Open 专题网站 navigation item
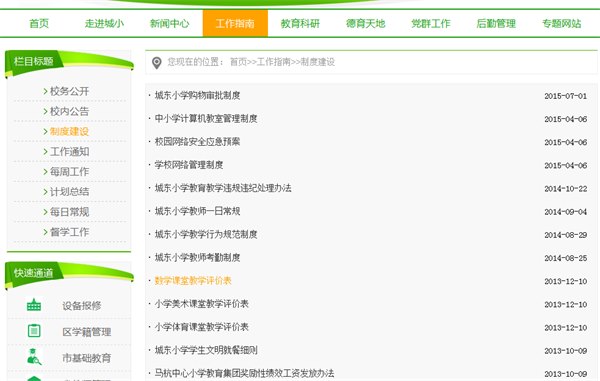This screenshot has height=381, width=600. tap(561, 23)
